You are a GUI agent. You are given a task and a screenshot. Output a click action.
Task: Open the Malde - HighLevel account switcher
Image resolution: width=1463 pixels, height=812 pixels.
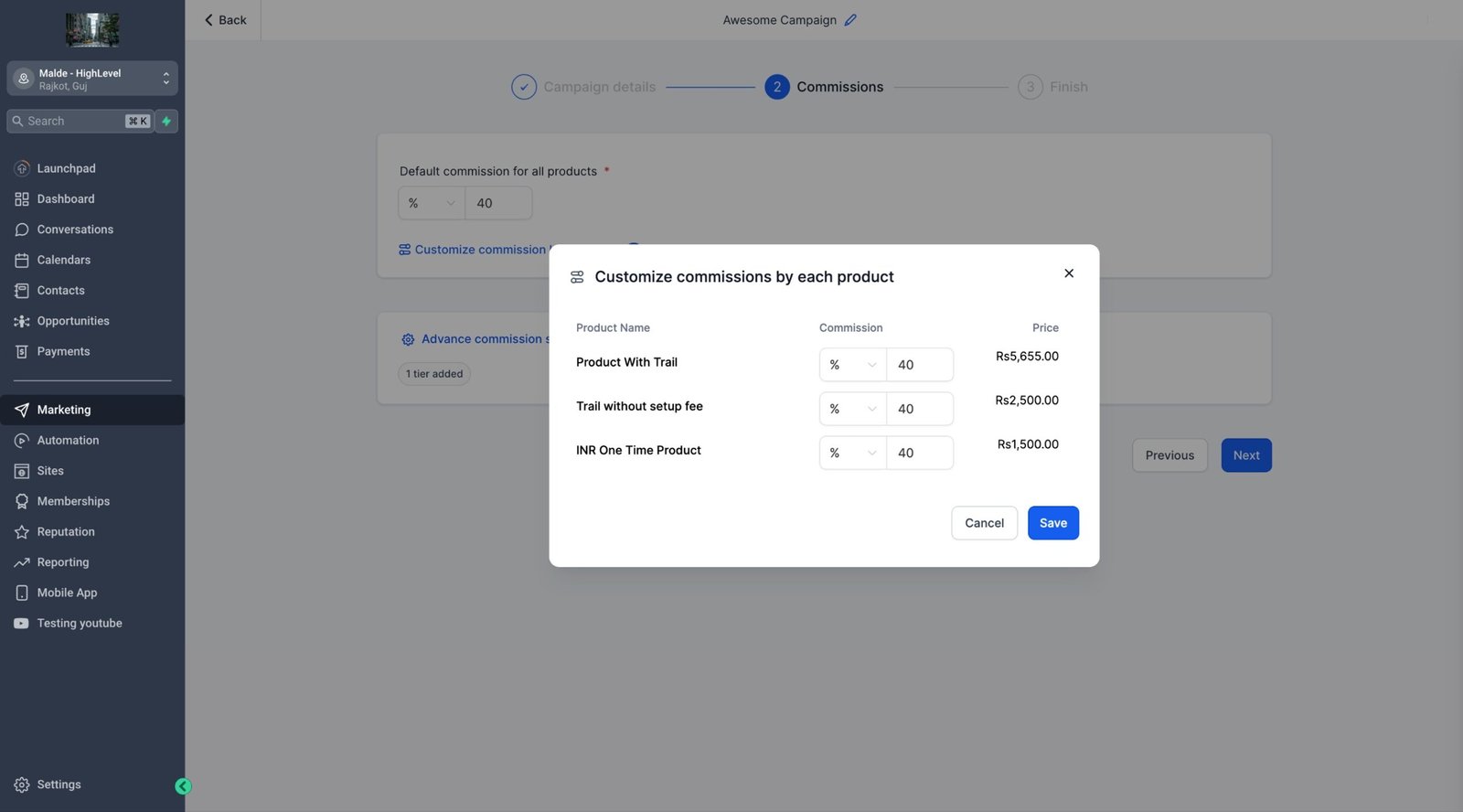(92, 79)
